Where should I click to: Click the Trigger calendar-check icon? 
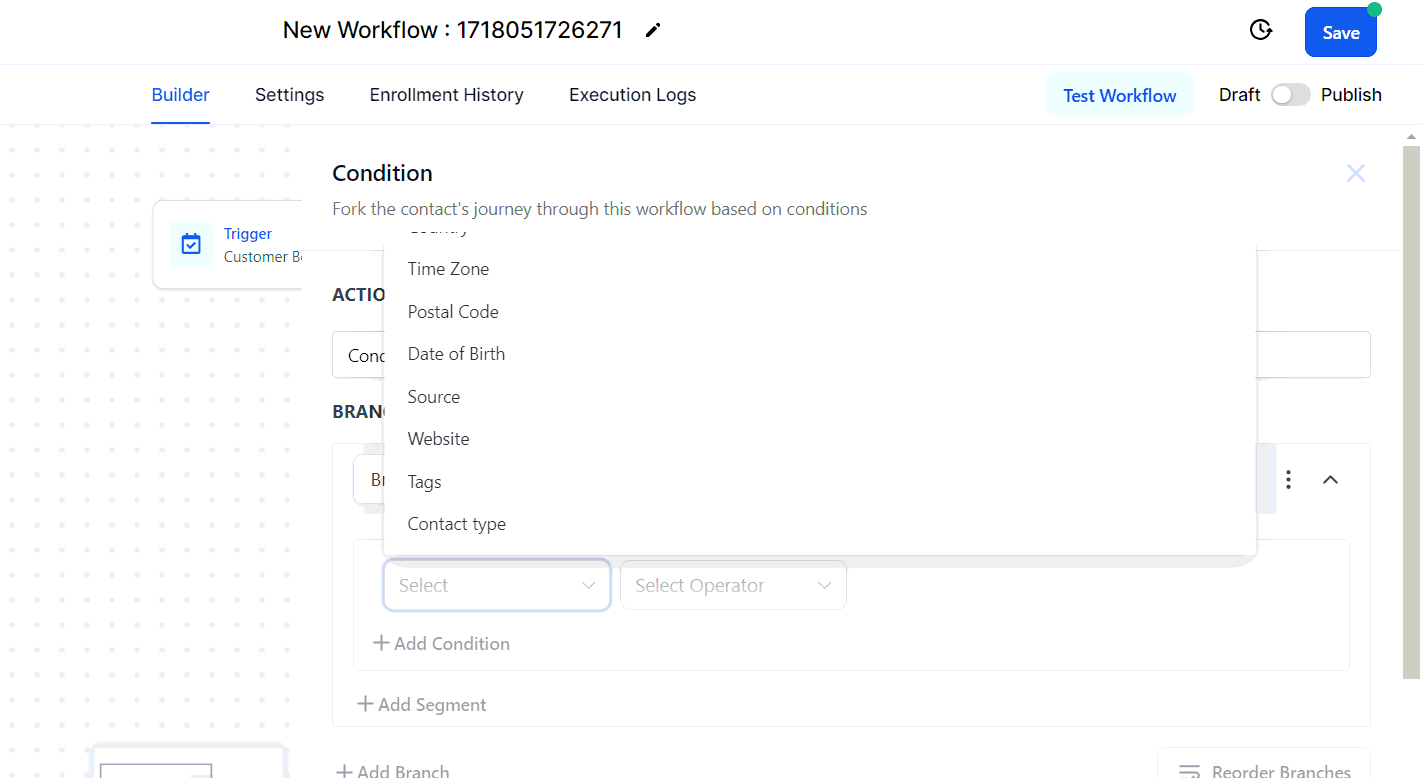coord(191,244)
